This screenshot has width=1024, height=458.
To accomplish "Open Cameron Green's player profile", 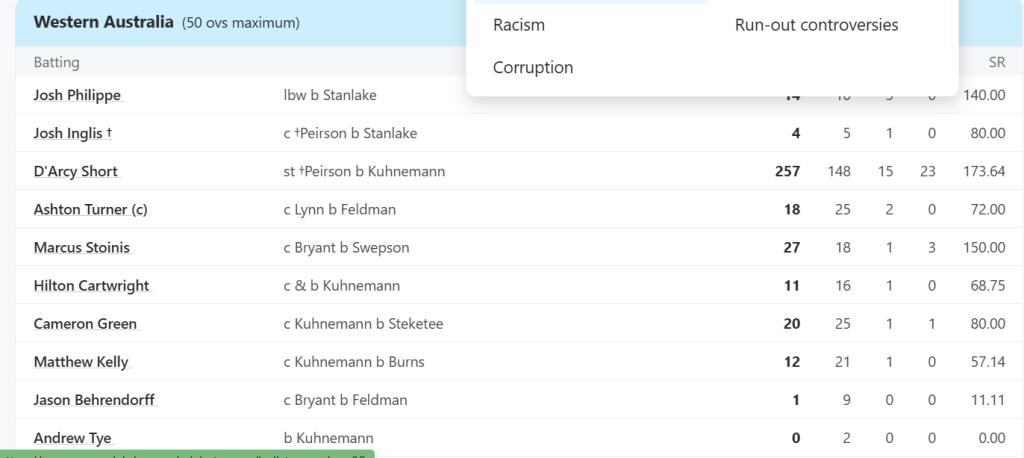I will (85, 323).
